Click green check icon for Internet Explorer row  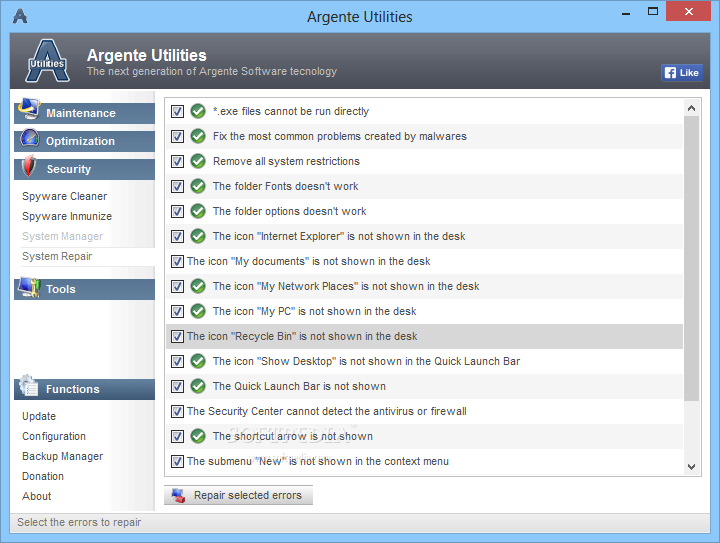198,236
